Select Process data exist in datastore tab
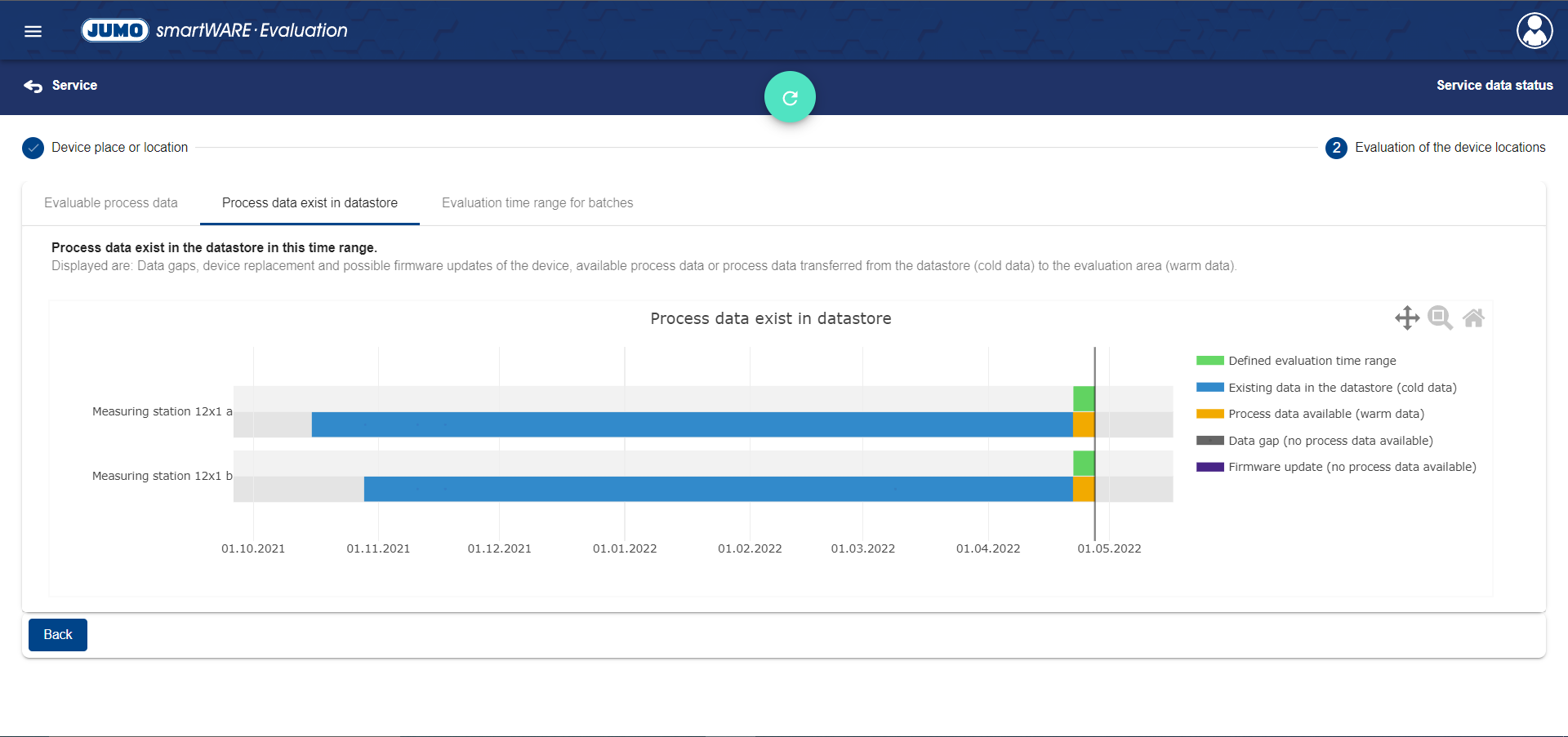1568x737 pixels. [x=310, y=203]
